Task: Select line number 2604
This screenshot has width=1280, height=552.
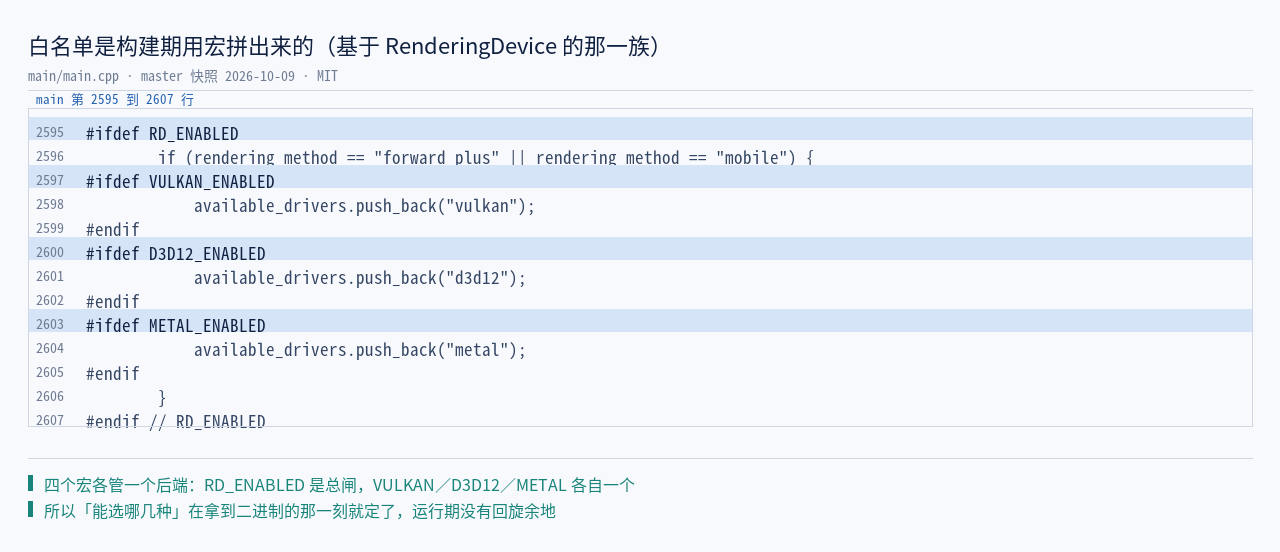Action: point(50,349)
